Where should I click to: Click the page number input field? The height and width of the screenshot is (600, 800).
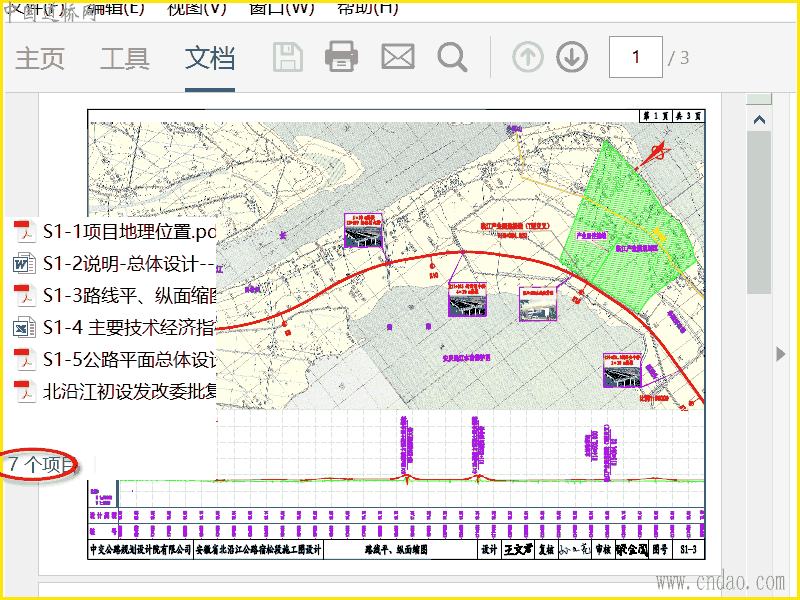[636, 57]
